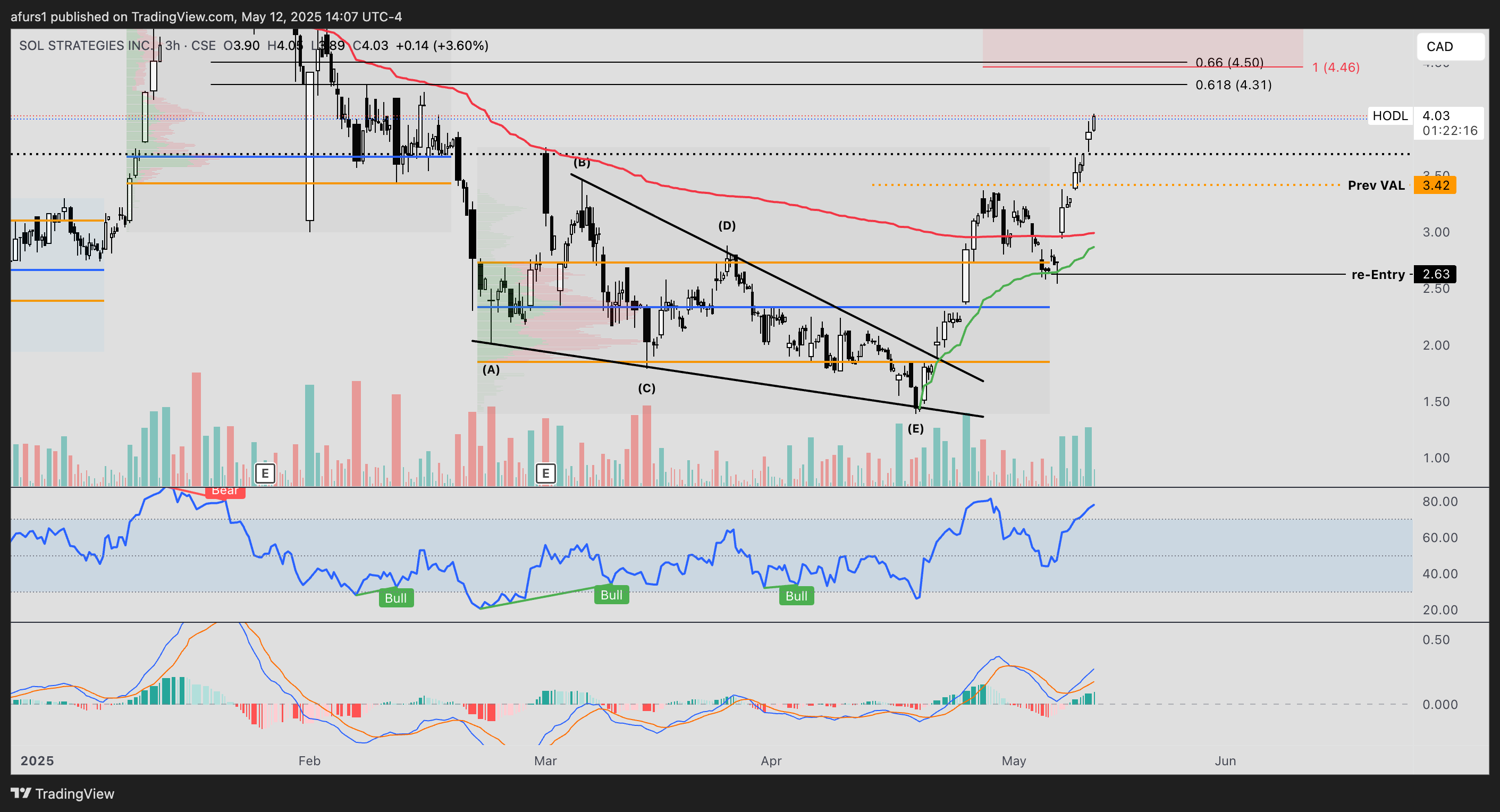This screenshot has width=1500, height=812.
Task: Click the red 1 (4.46) target label
Action: [x=1336, y=67]
